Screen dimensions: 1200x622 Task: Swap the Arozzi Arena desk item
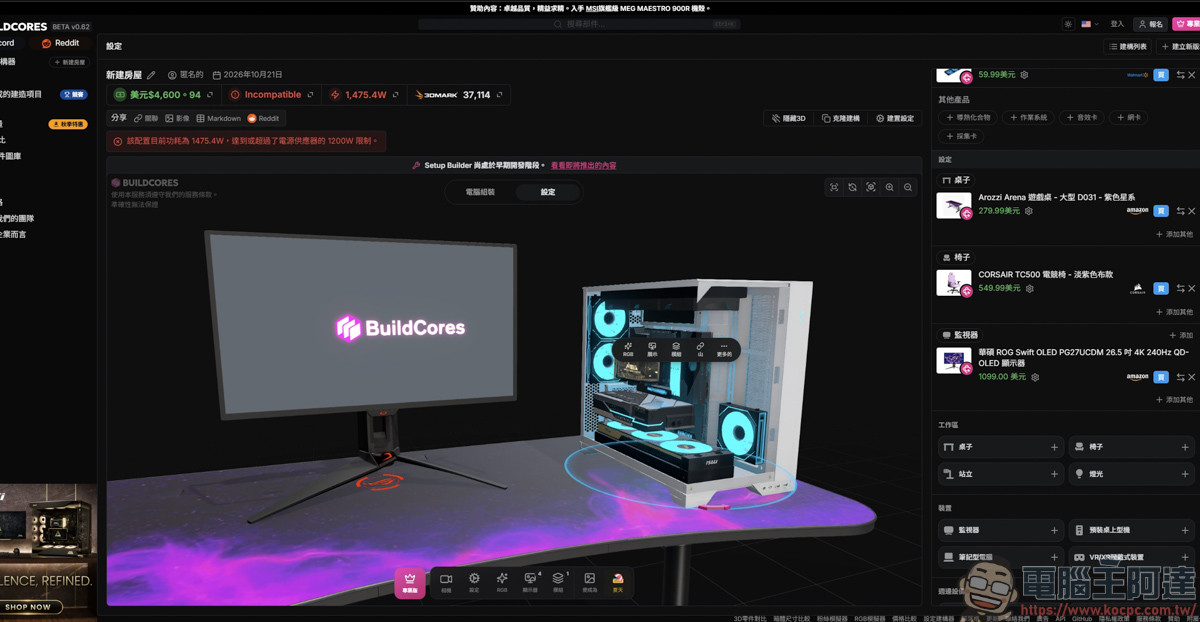(x=1180, y=211)
